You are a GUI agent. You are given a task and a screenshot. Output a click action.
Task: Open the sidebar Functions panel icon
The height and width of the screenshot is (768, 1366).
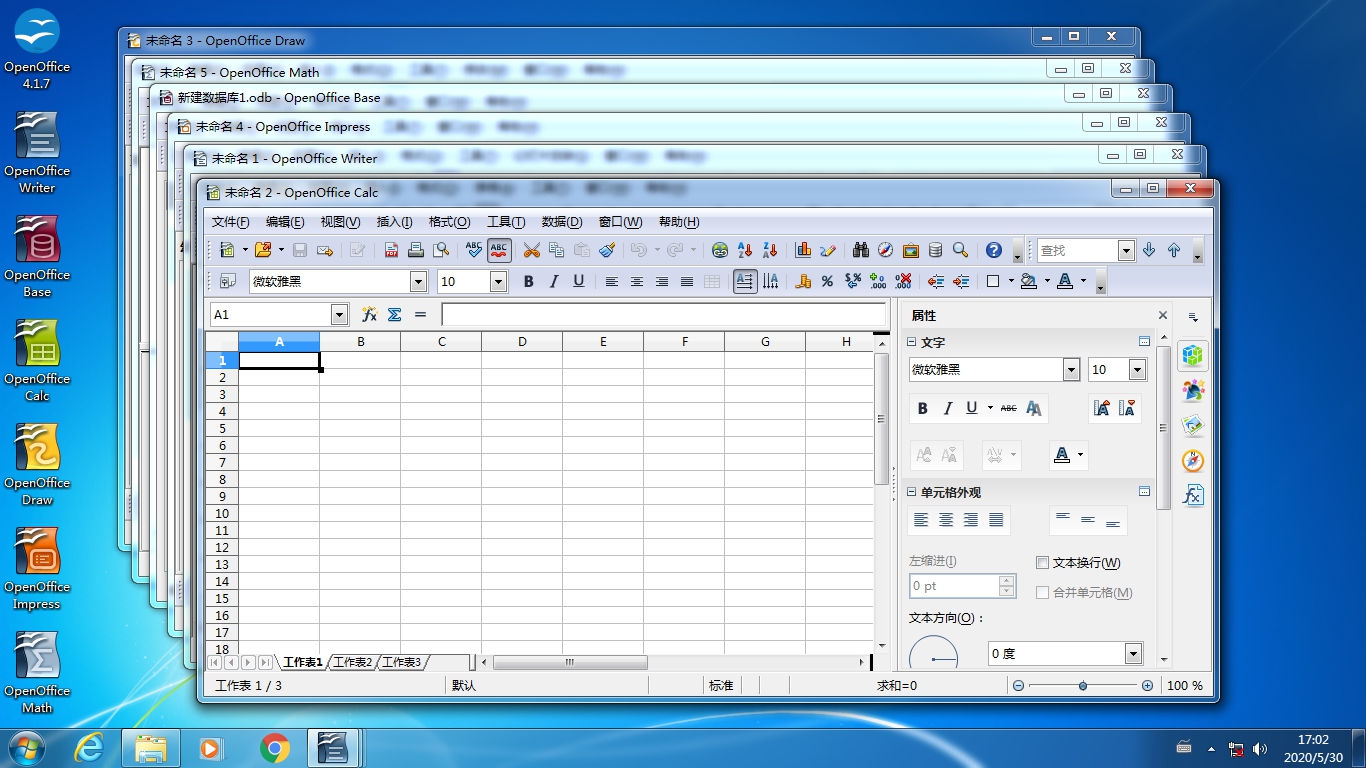[x=1192, y=496]
